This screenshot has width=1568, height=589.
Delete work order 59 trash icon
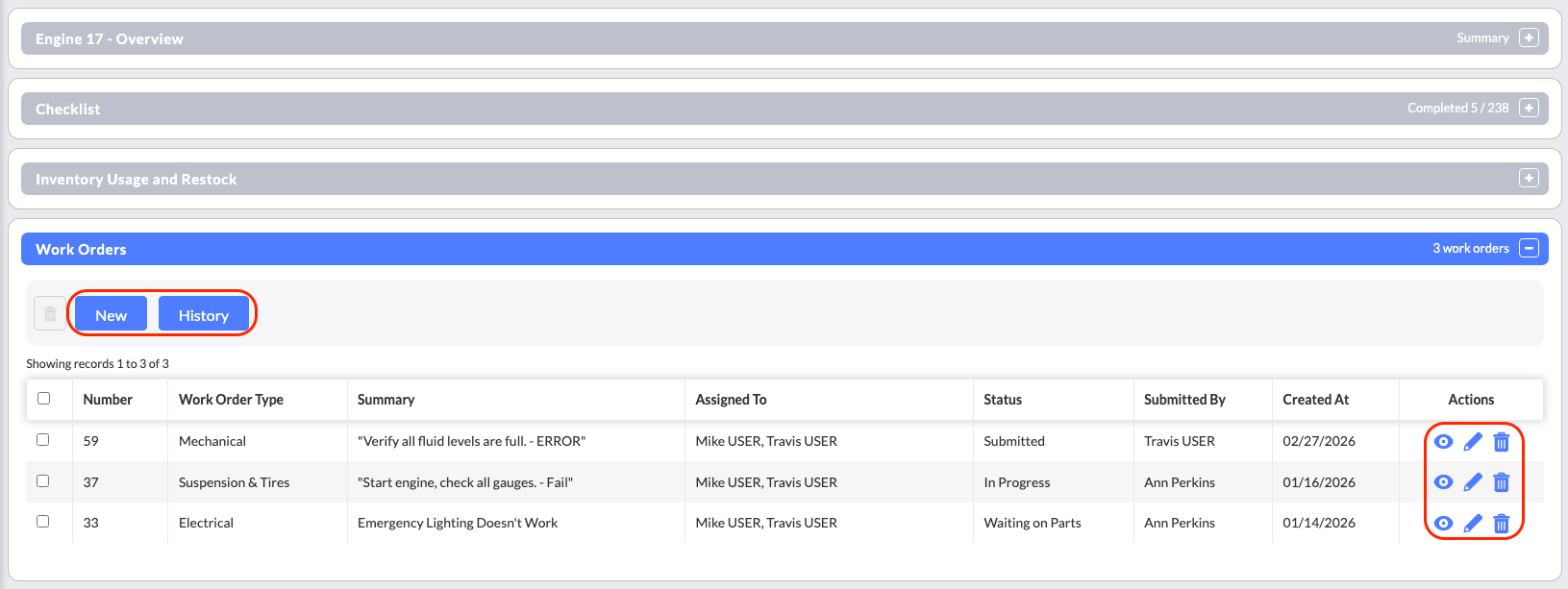(x=1502, y=442)
